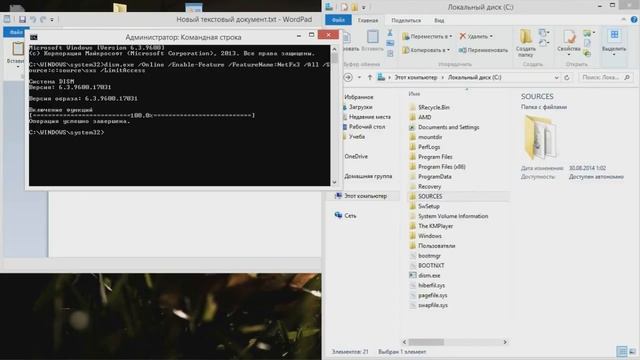Select the Пользователи folder
640x360 pixels.
click(436, 246)
